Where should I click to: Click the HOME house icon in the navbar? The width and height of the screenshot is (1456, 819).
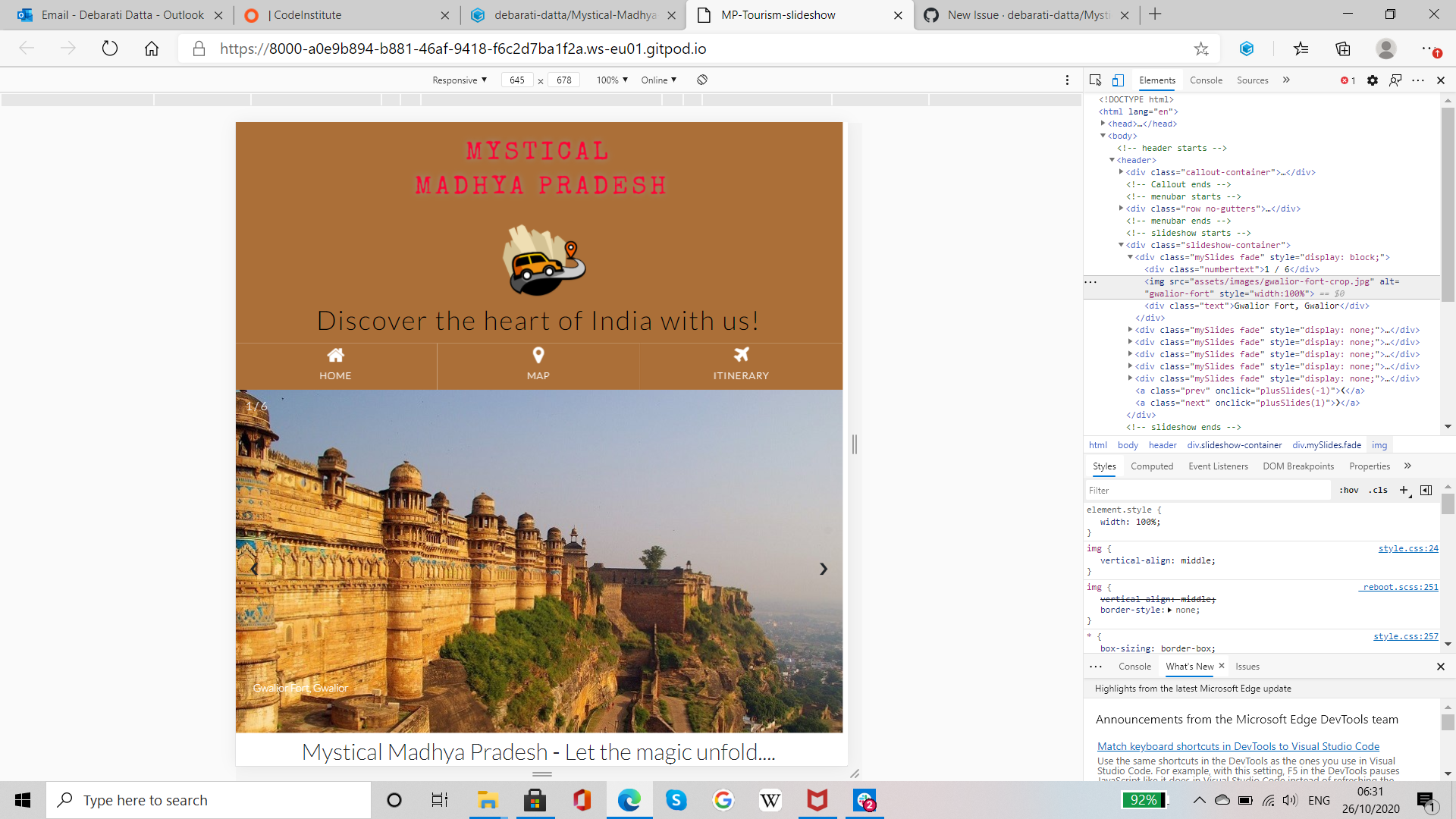(335, 355)
